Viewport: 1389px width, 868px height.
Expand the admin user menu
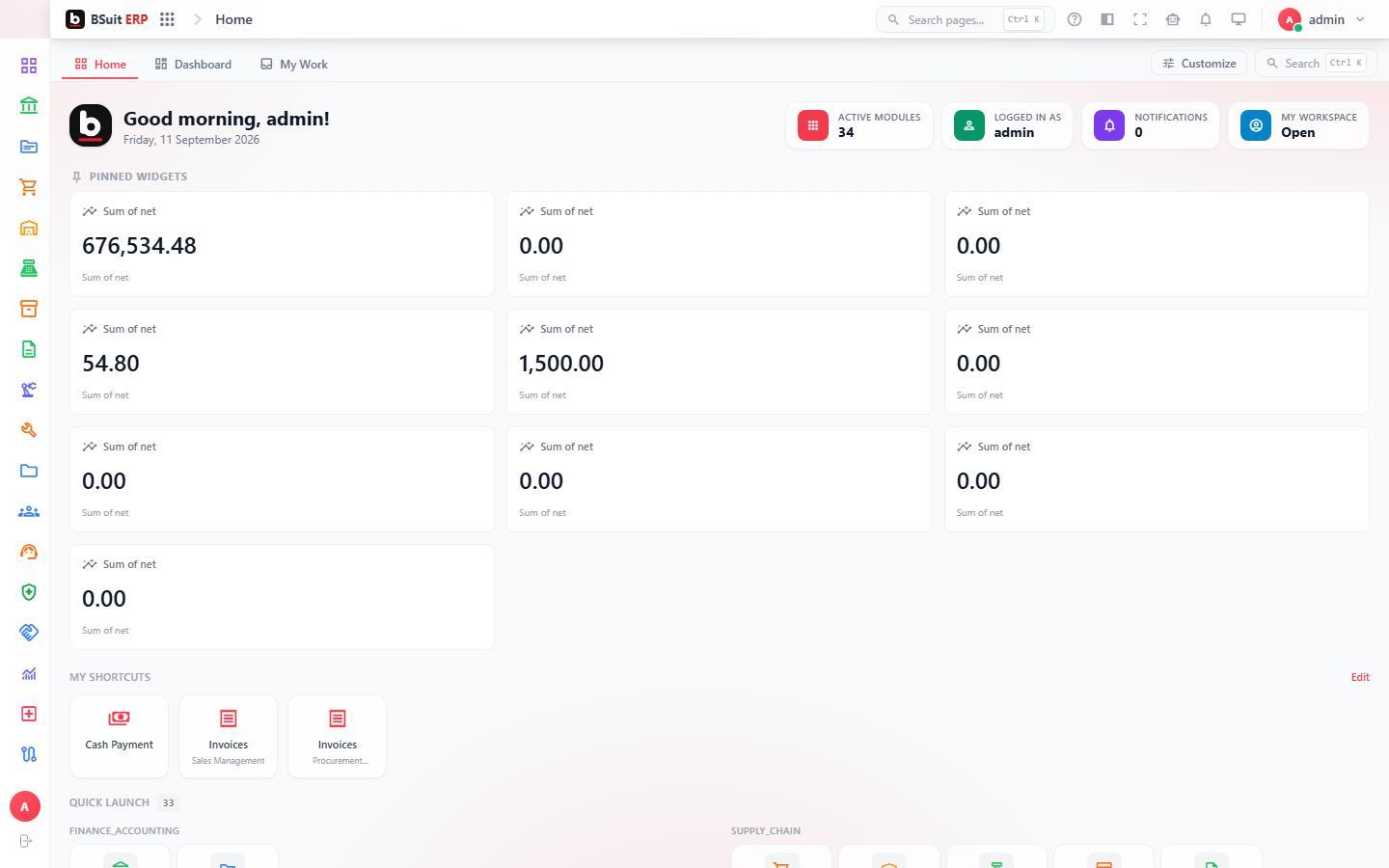[1322, 19]
